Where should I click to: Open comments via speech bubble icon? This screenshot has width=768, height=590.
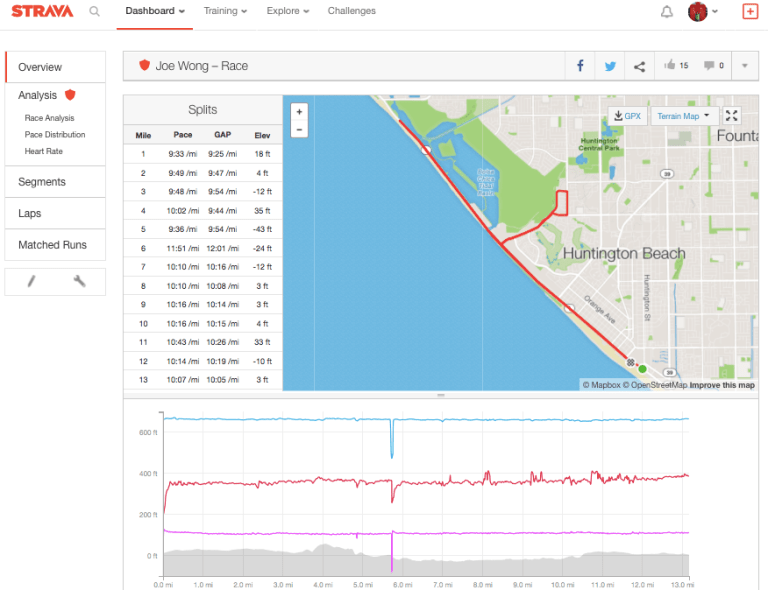pos(709,66)
